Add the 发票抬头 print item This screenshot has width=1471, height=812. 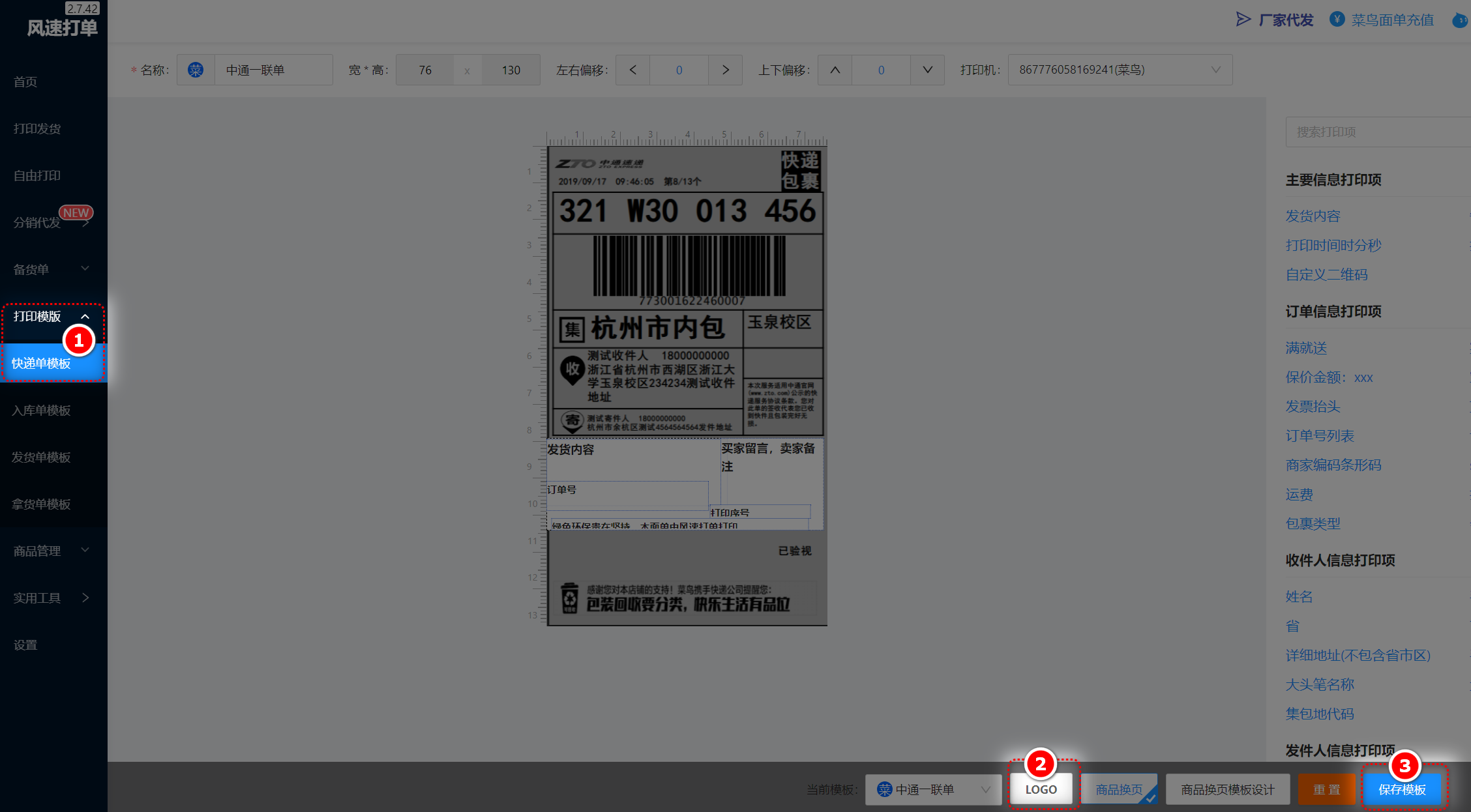coord(1313,406)
